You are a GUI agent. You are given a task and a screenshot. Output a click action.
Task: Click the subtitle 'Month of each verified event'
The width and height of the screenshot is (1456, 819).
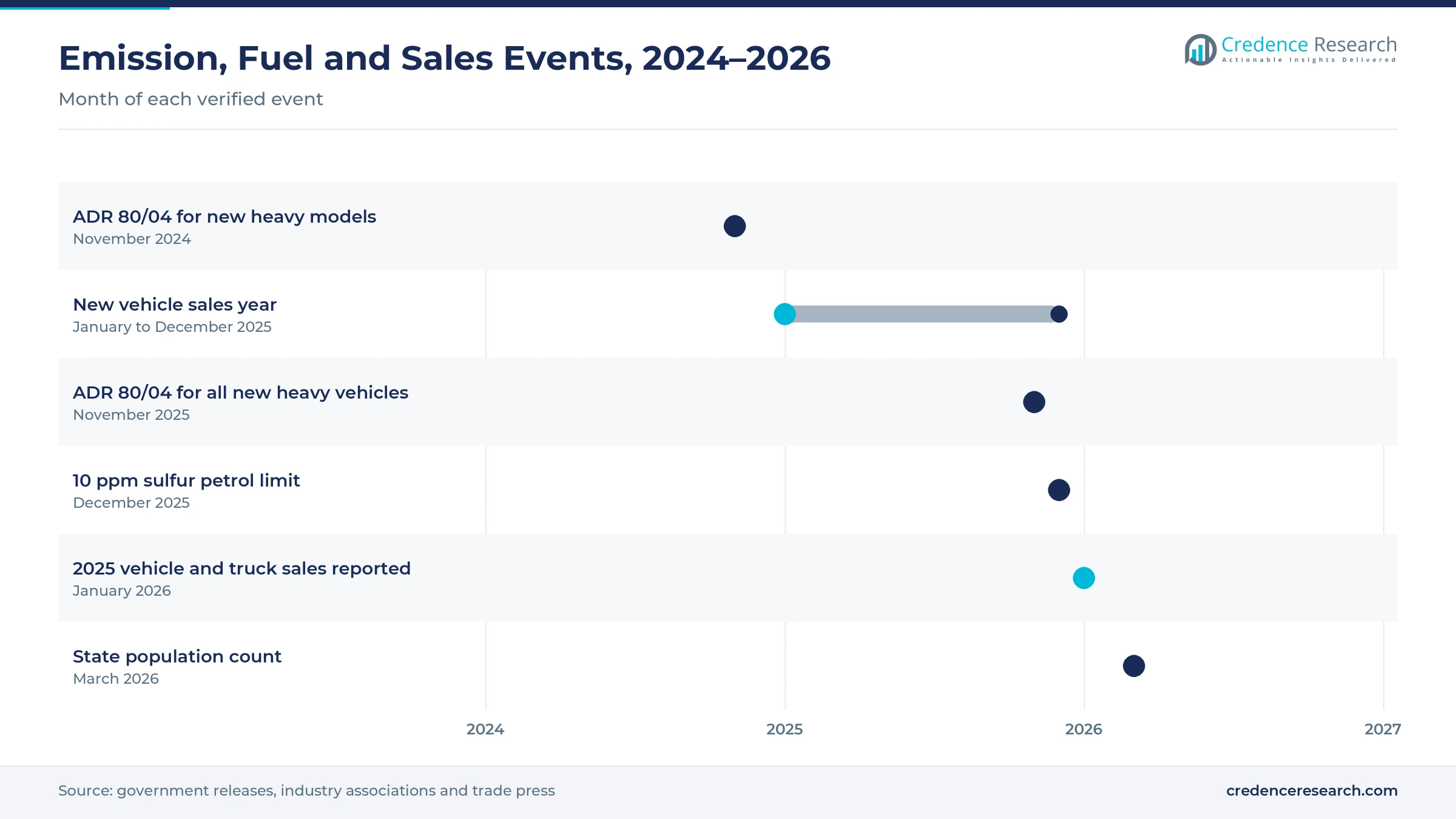(x=190, y=99)
